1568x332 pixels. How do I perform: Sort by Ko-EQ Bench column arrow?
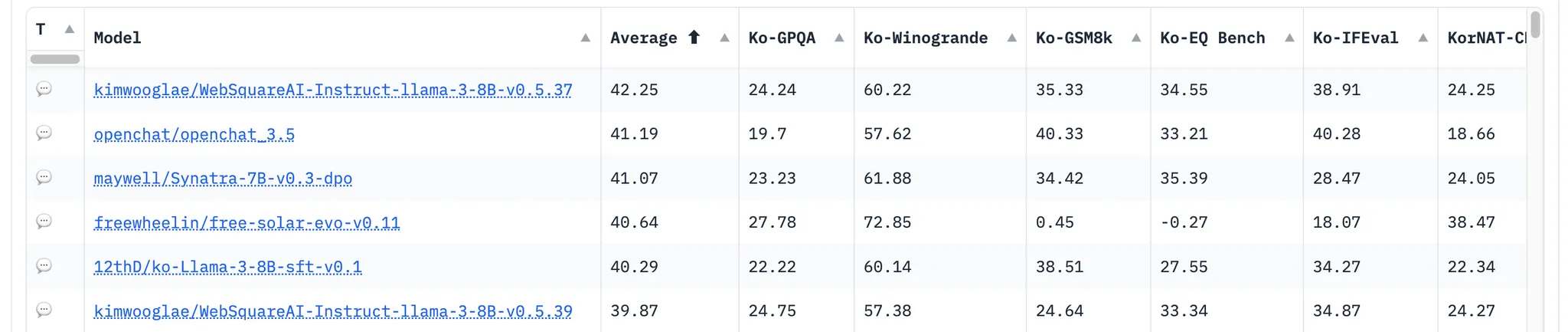coord(1289,38)
